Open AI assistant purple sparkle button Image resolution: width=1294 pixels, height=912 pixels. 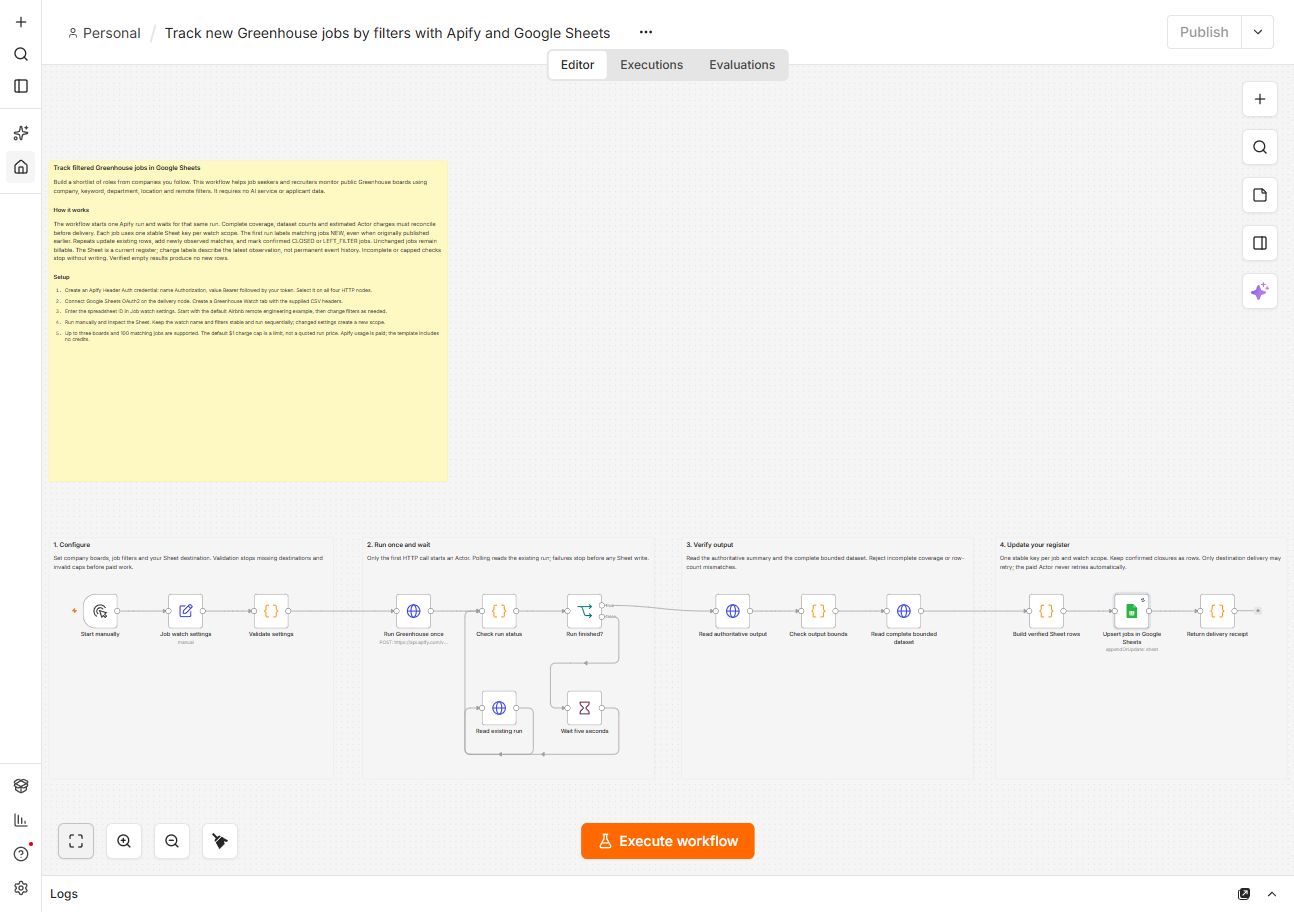1260,291
